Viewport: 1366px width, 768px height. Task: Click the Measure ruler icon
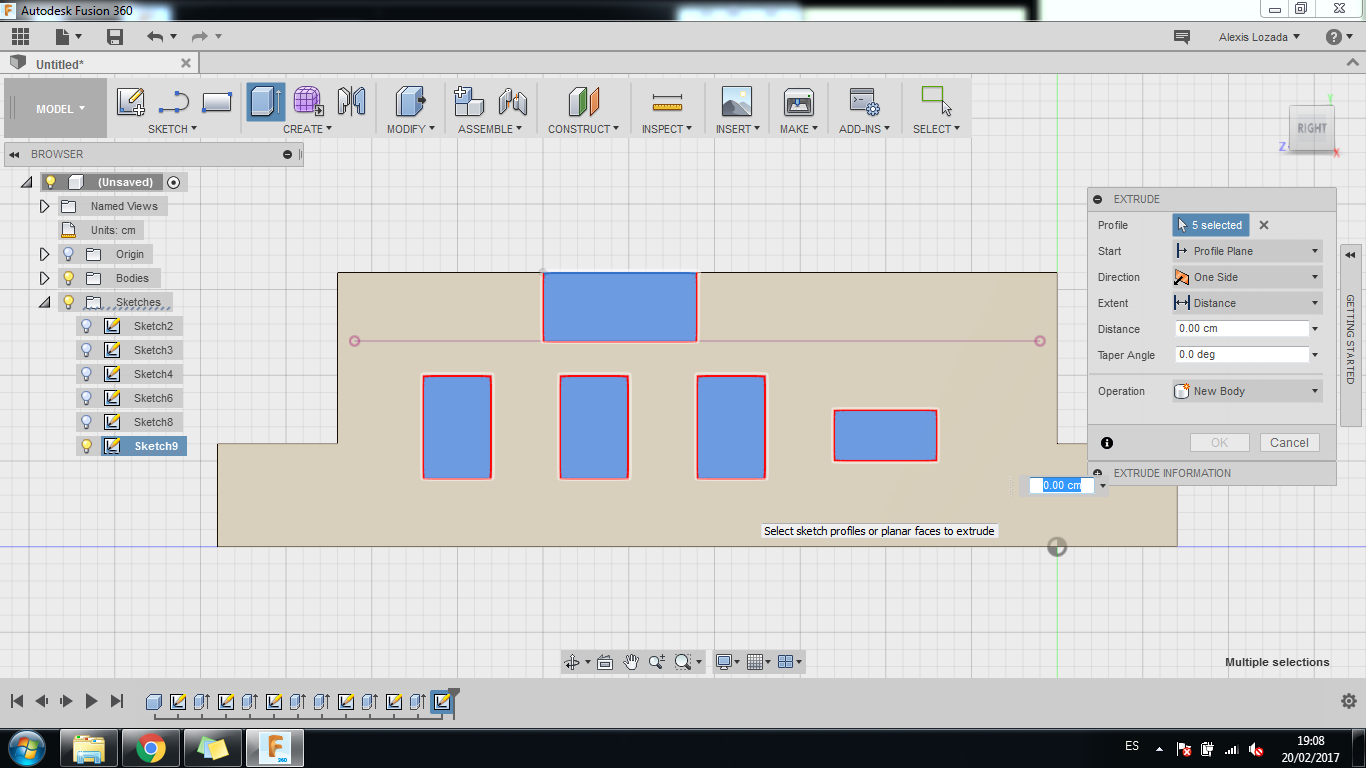click(667, 102)
